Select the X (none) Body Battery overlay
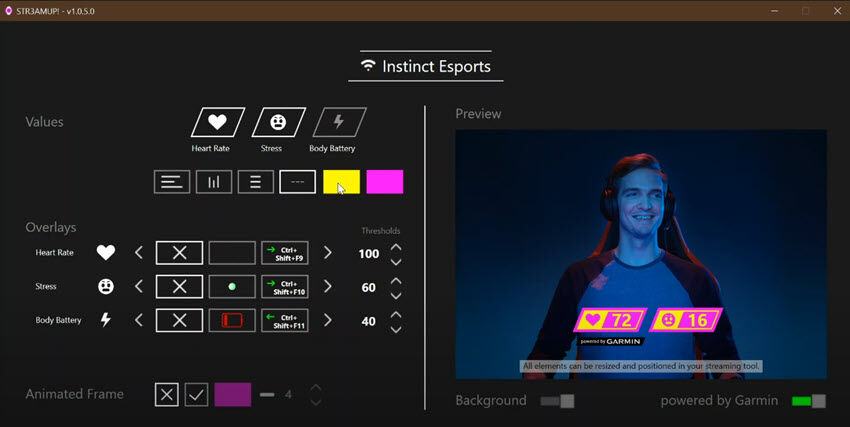 tap(179, 320)
